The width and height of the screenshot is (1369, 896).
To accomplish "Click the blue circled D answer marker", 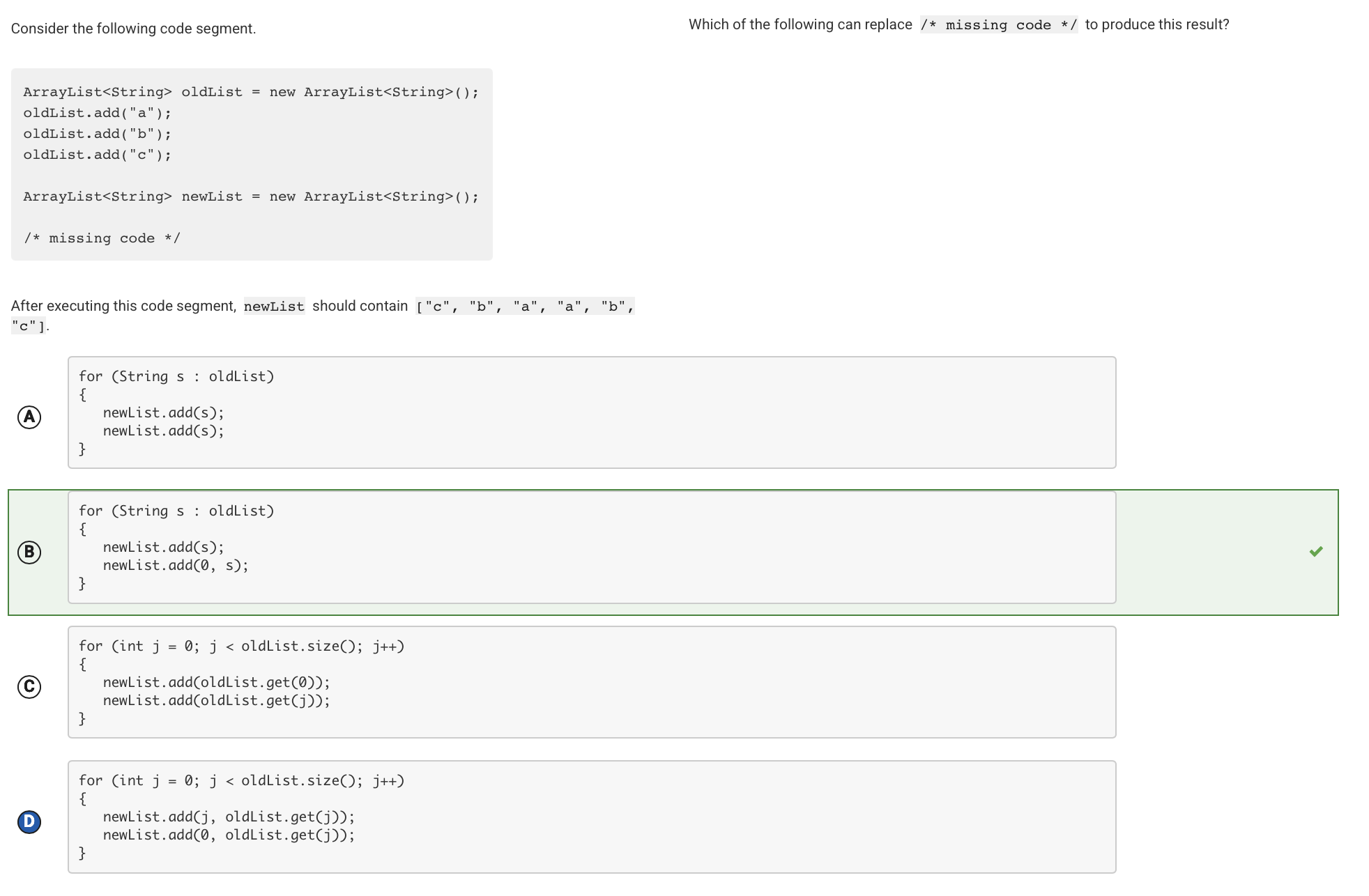I will tap(29, 821).
